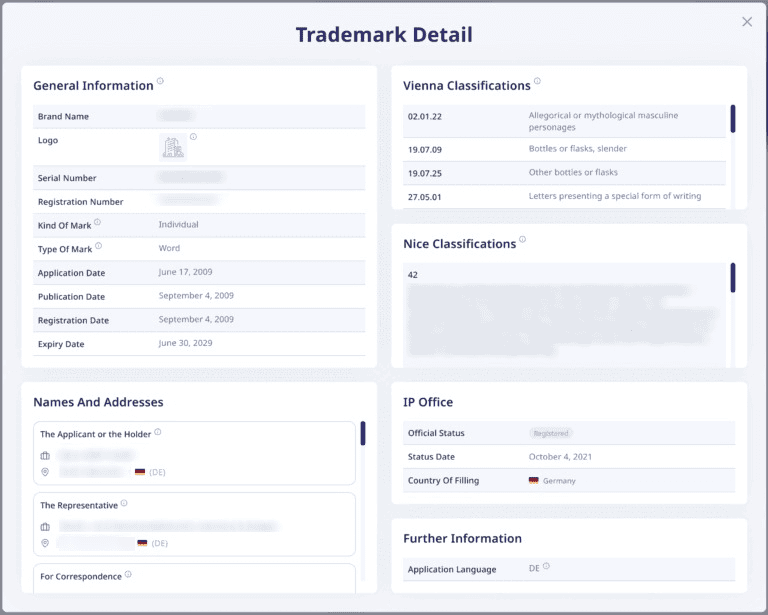Image resolution: width=768 pixels, height=615 pixels.
Task: Click Status Date 'October 4, 2021'
Action: (x=560, y=457)
